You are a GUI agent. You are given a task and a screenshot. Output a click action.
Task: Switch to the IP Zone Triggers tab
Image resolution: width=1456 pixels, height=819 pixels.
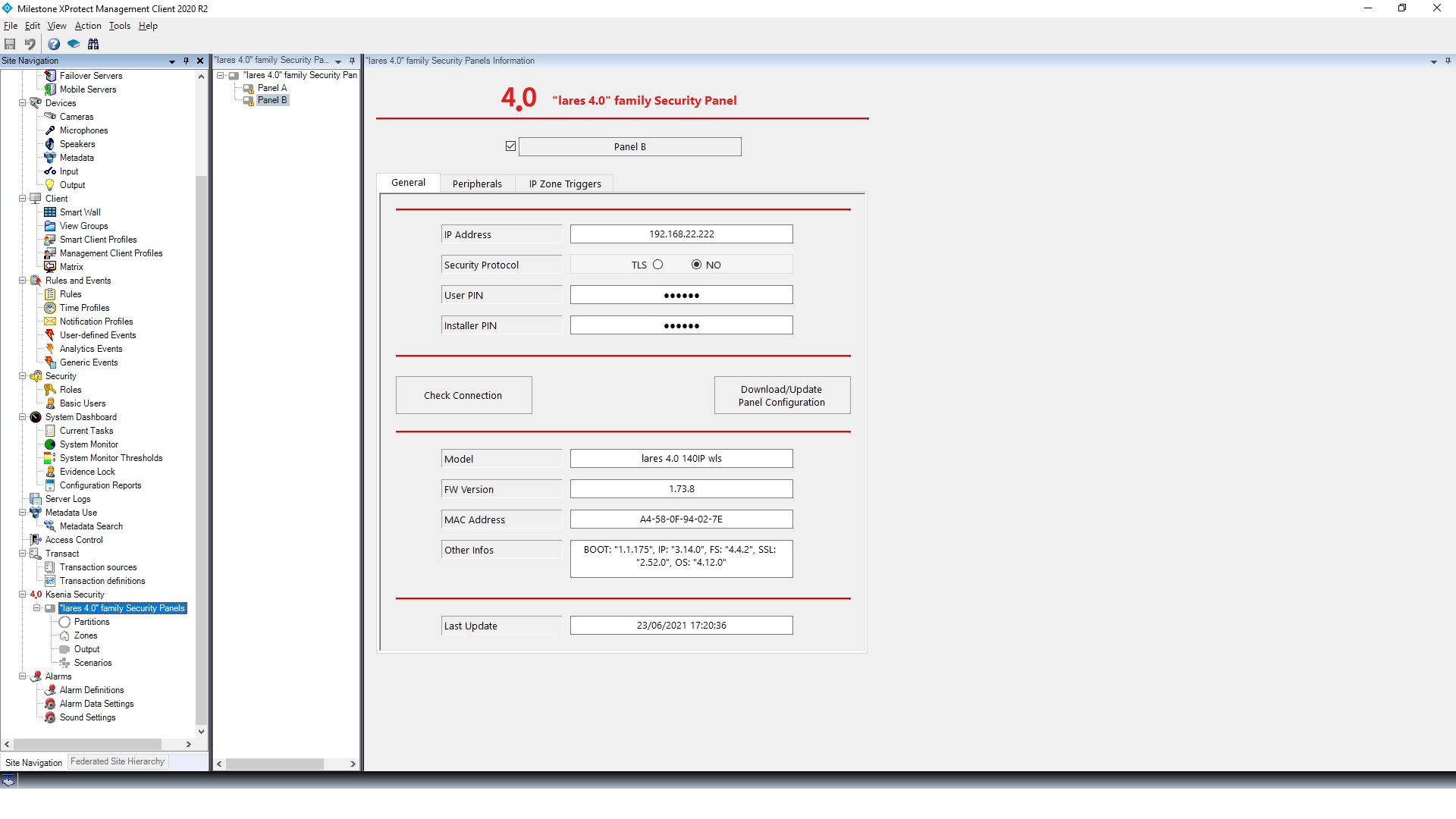tap(565, 184)
